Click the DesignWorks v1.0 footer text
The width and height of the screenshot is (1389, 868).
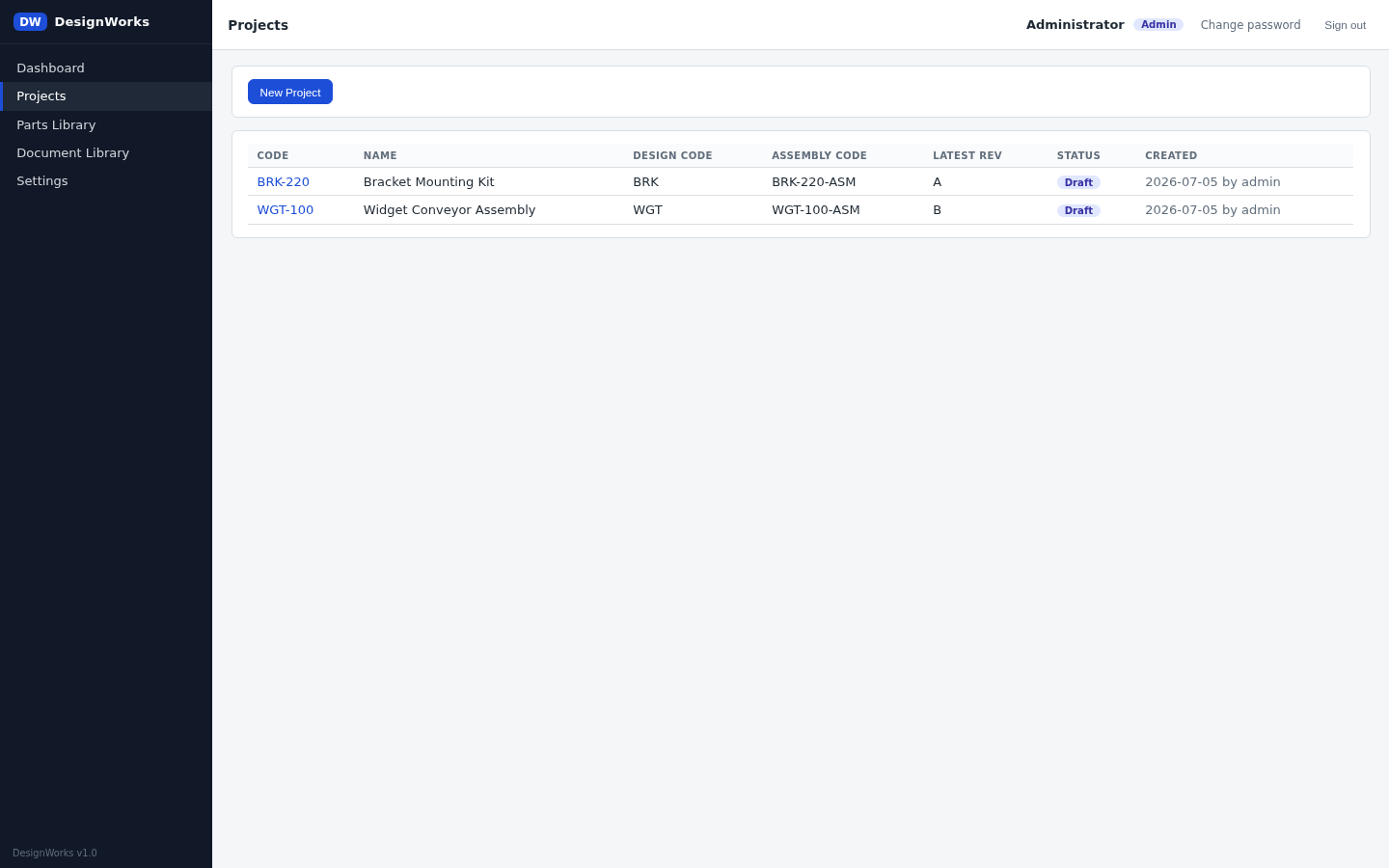click(x=55, y=853)
